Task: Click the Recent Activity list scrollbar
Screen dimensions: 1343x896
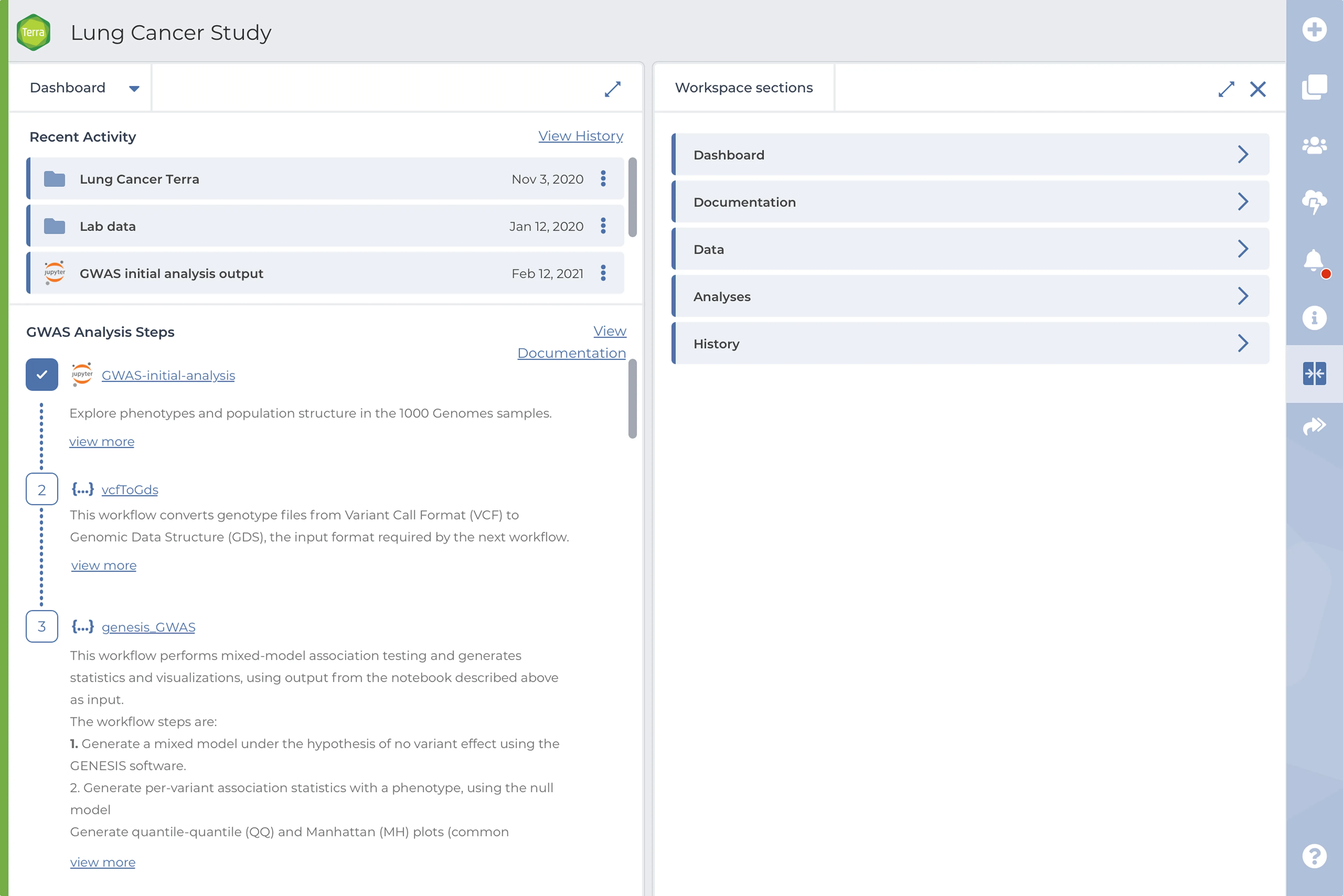Action: (x=633, y=197)
